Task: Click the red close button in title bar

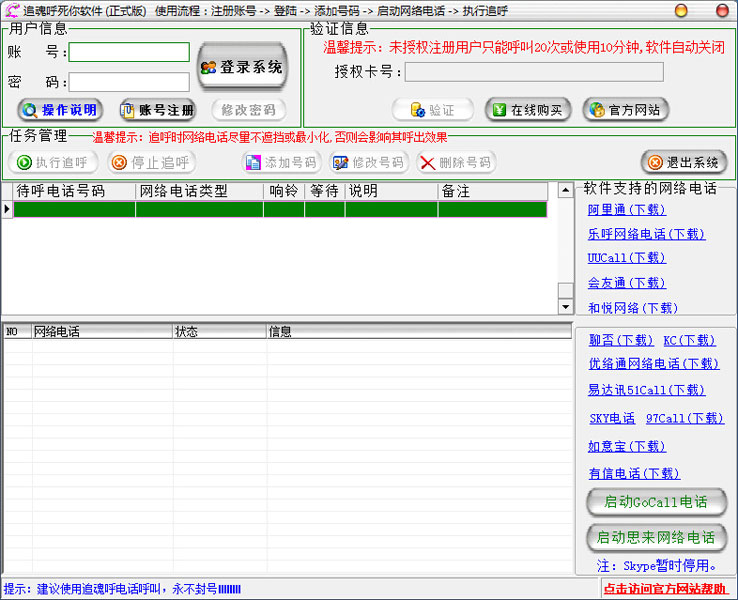Action: pyautogui.click(x=722, y=10)
